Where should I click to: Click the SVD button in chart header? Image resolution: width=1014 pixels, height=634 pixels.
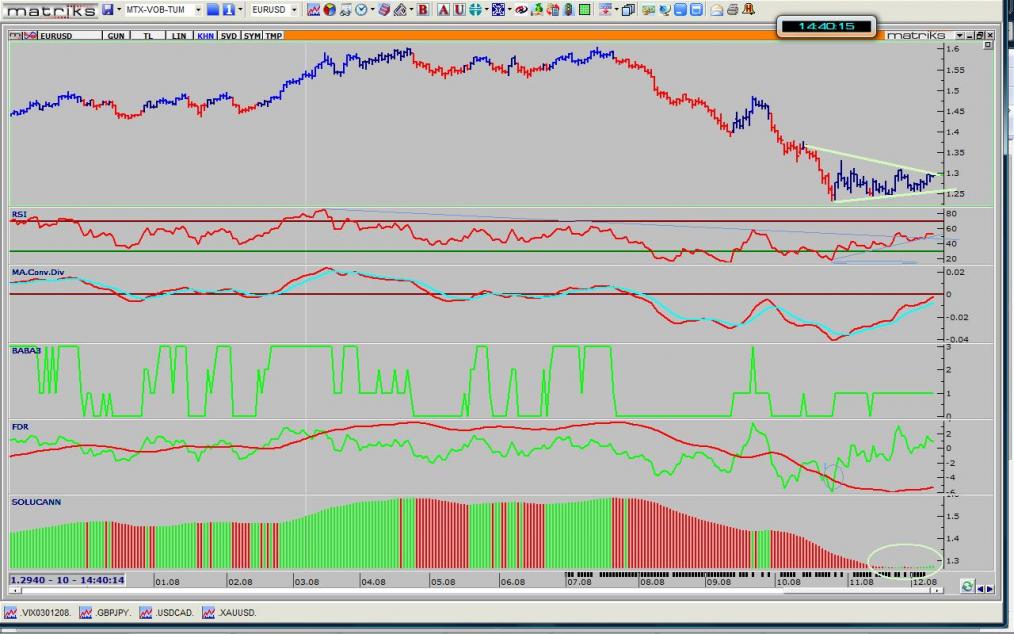[229, 35]
